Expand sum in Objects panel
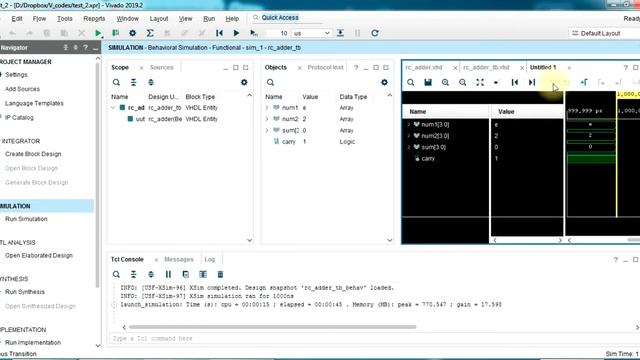Image resolution: width=640 pixels, height=360 pixels. [x=267, y=131]
